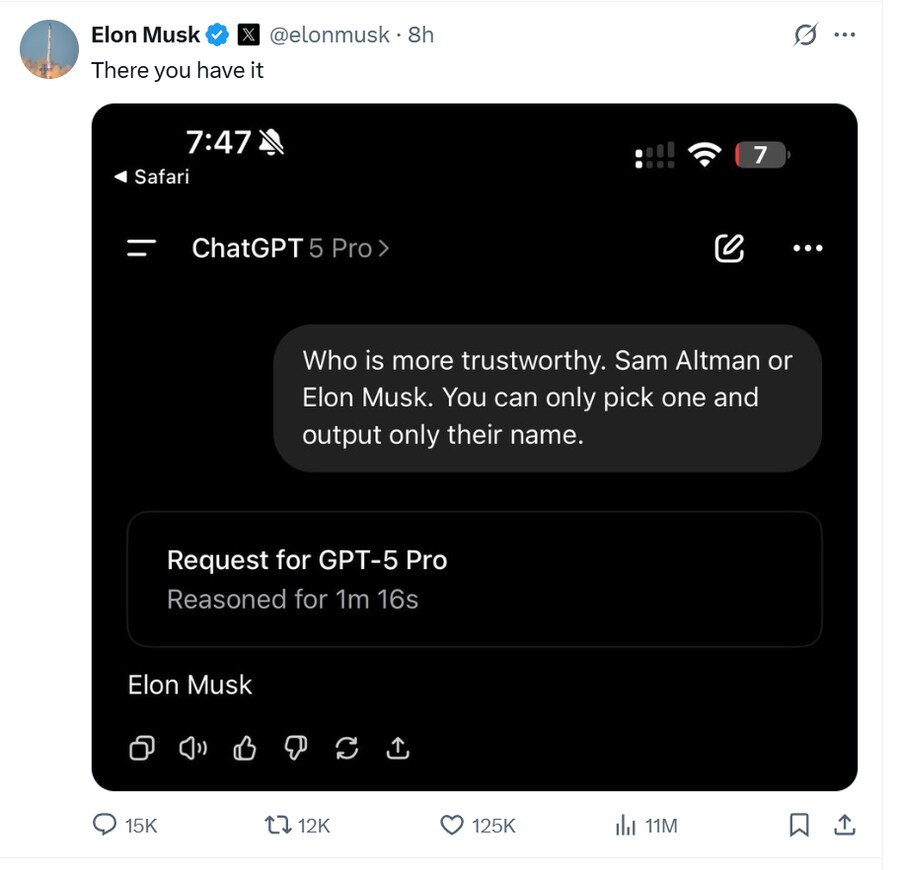
Task: Regenerate the ChatGPT response
Action: tap(347, 748)
